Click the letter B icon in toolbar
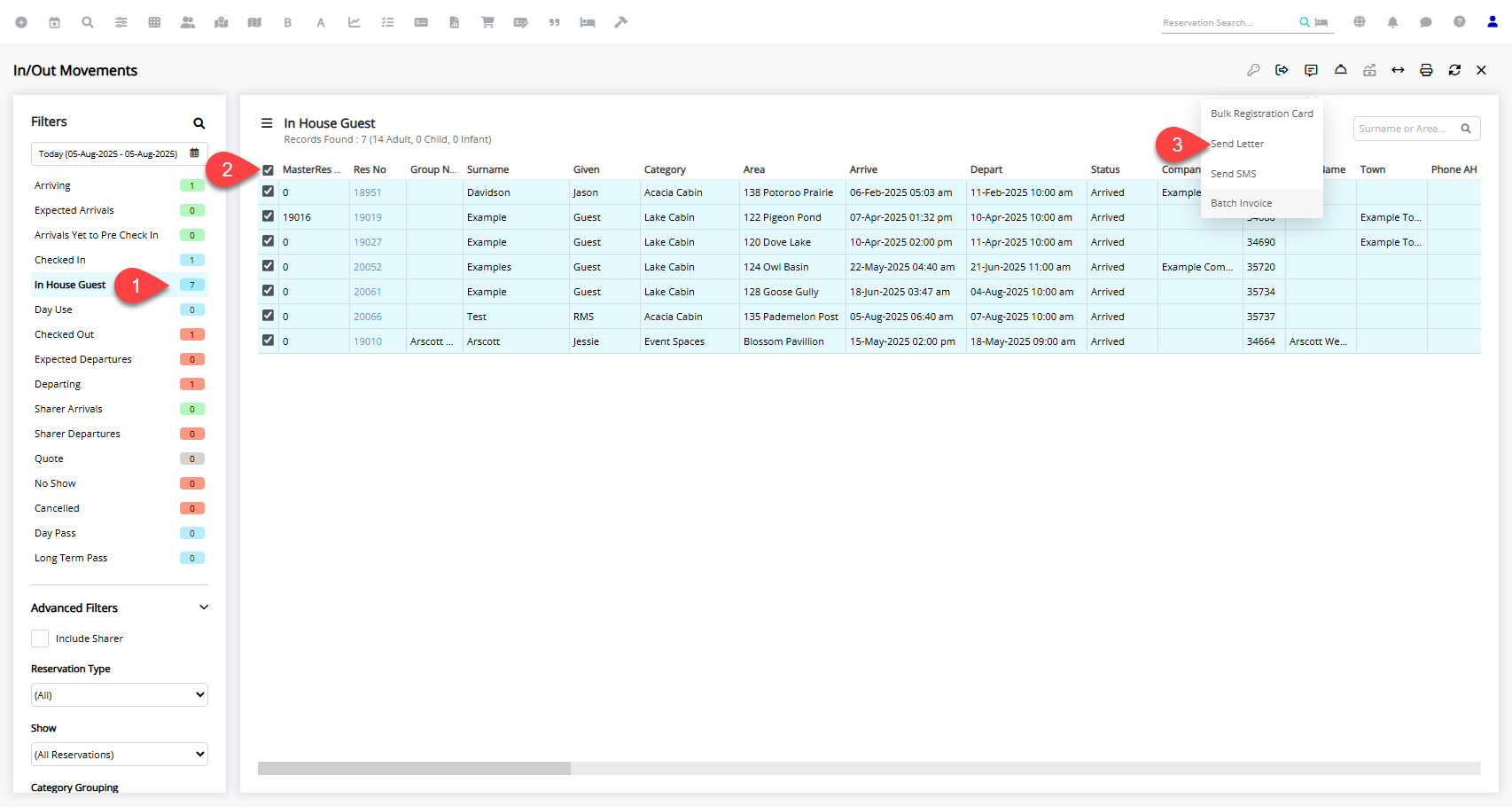Image resolution: width=1512 pixels, height=807 pixels. point(288,22)
